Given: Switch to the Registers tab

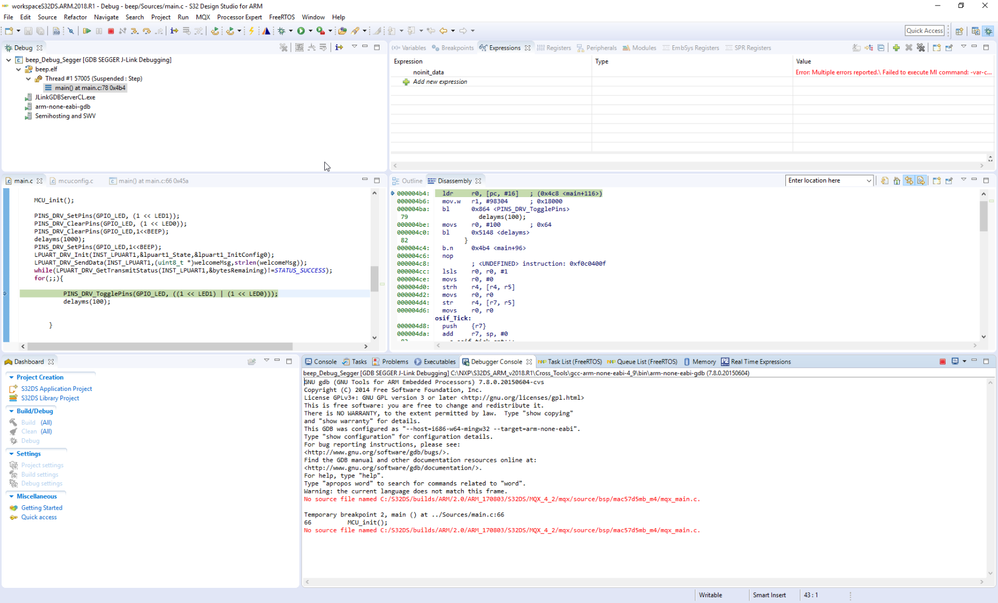Looking at the screenshot, I should (553, 48).
